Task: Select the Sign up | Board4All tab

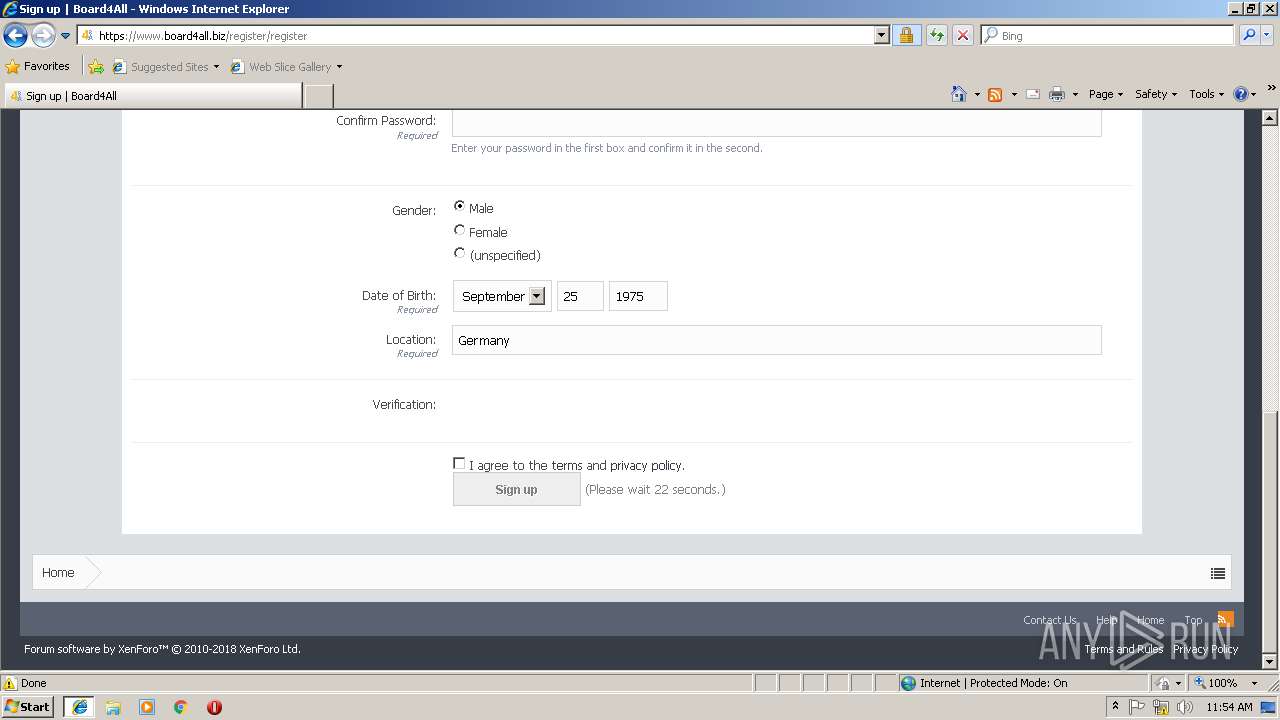Action: pos(152,96)
